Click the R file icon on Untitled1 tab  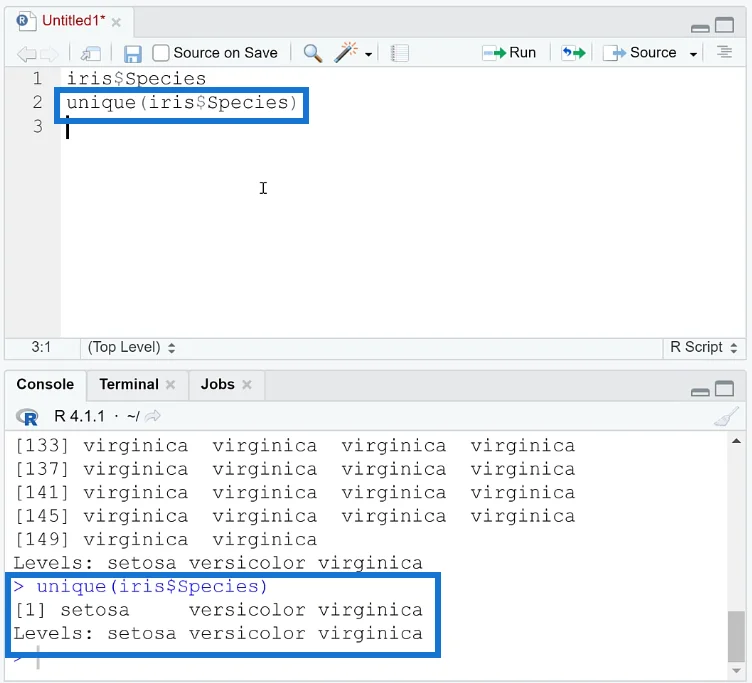click(x=25, y=21)
